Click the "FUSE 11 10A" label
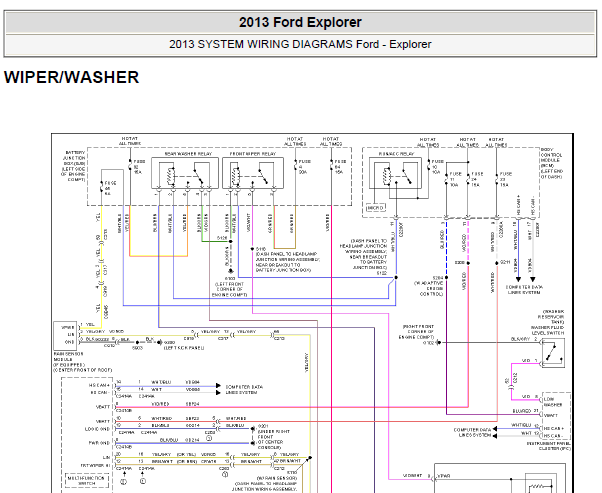602x493 pixels. coord(455,179)
